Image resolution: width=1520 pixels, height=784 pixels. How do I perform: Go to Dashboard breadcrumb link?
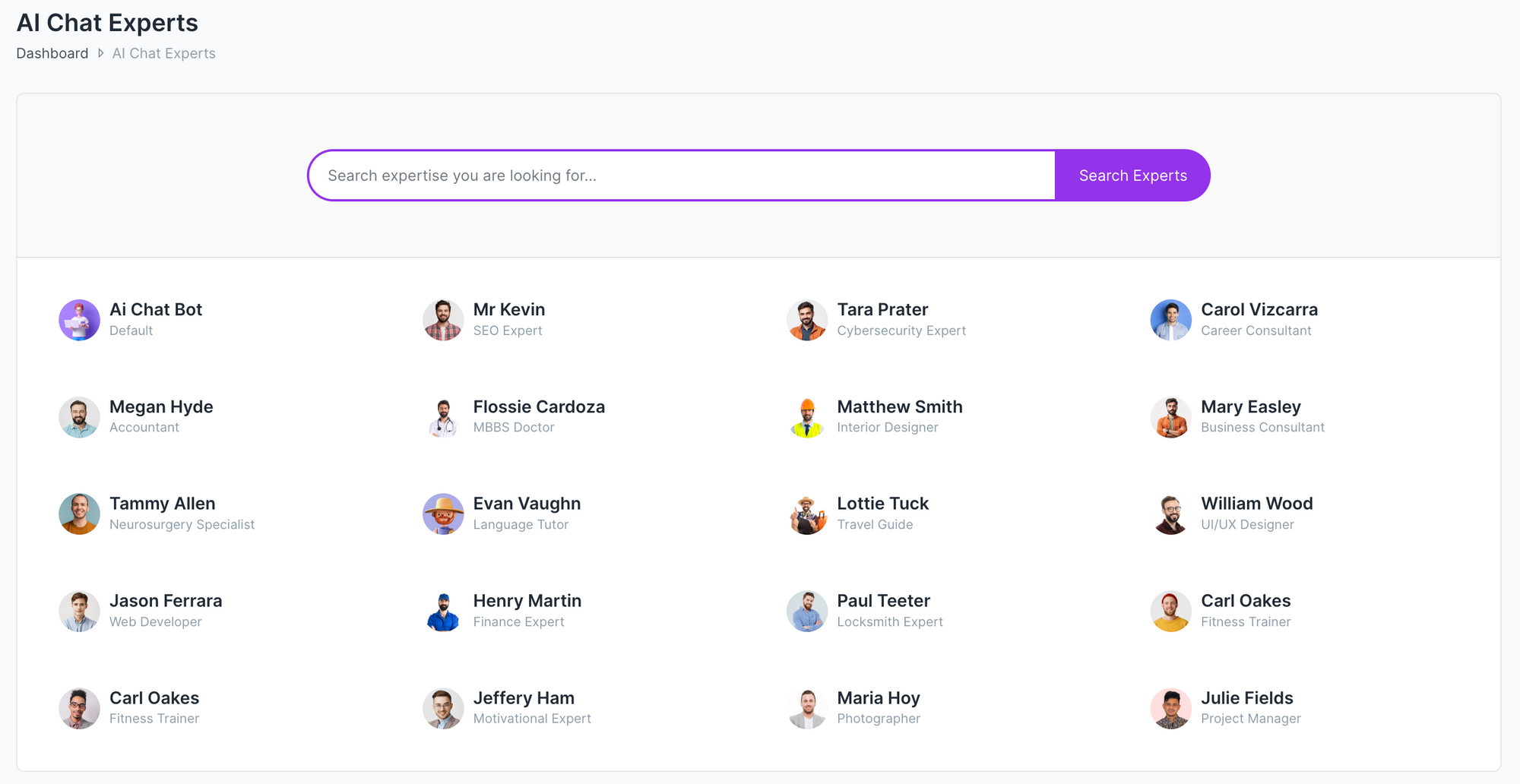click(x=52, y=53)
